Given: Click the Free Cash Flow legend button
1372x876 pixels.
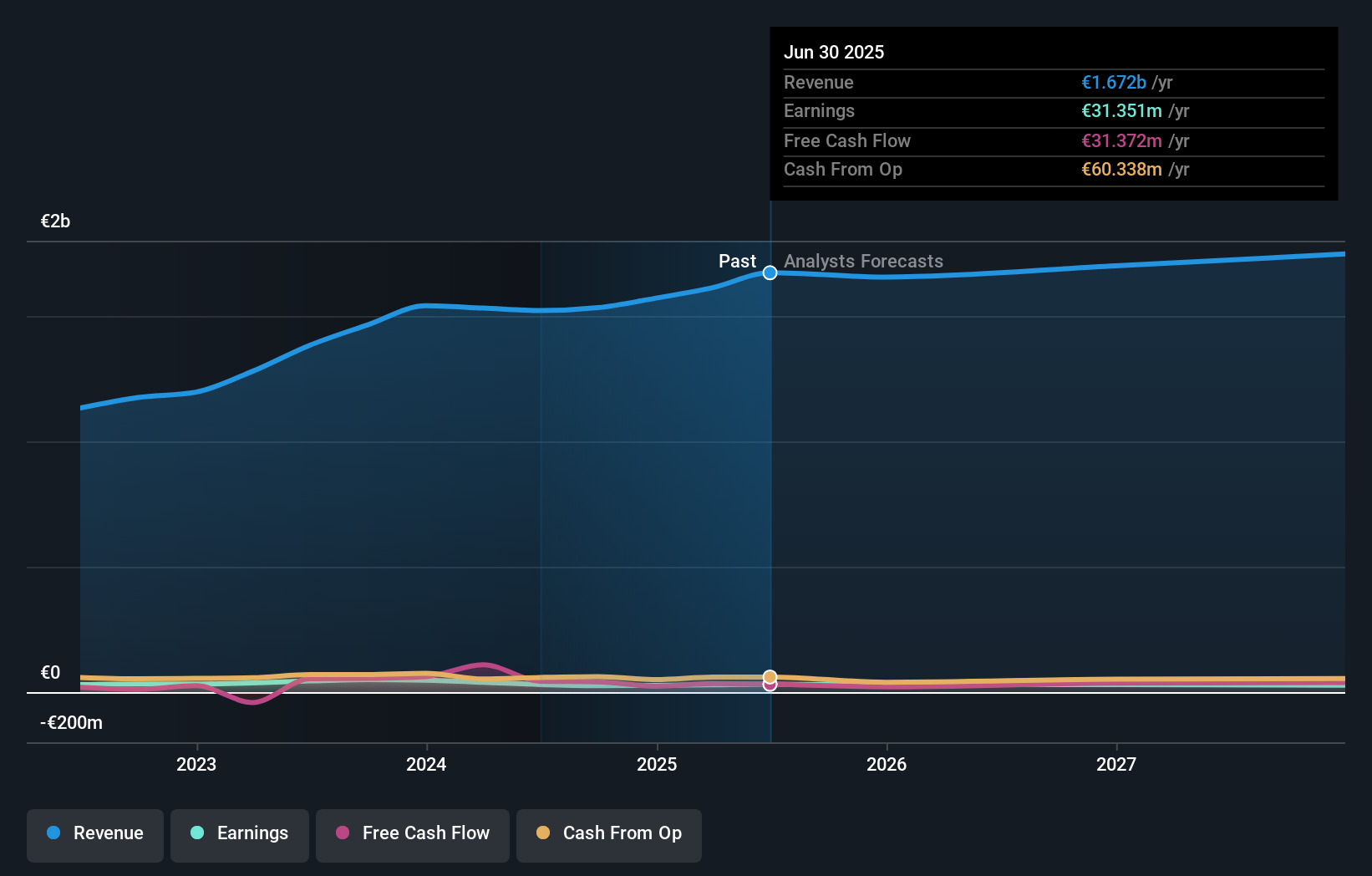Looking at the screenshot, I should (412, 835).
